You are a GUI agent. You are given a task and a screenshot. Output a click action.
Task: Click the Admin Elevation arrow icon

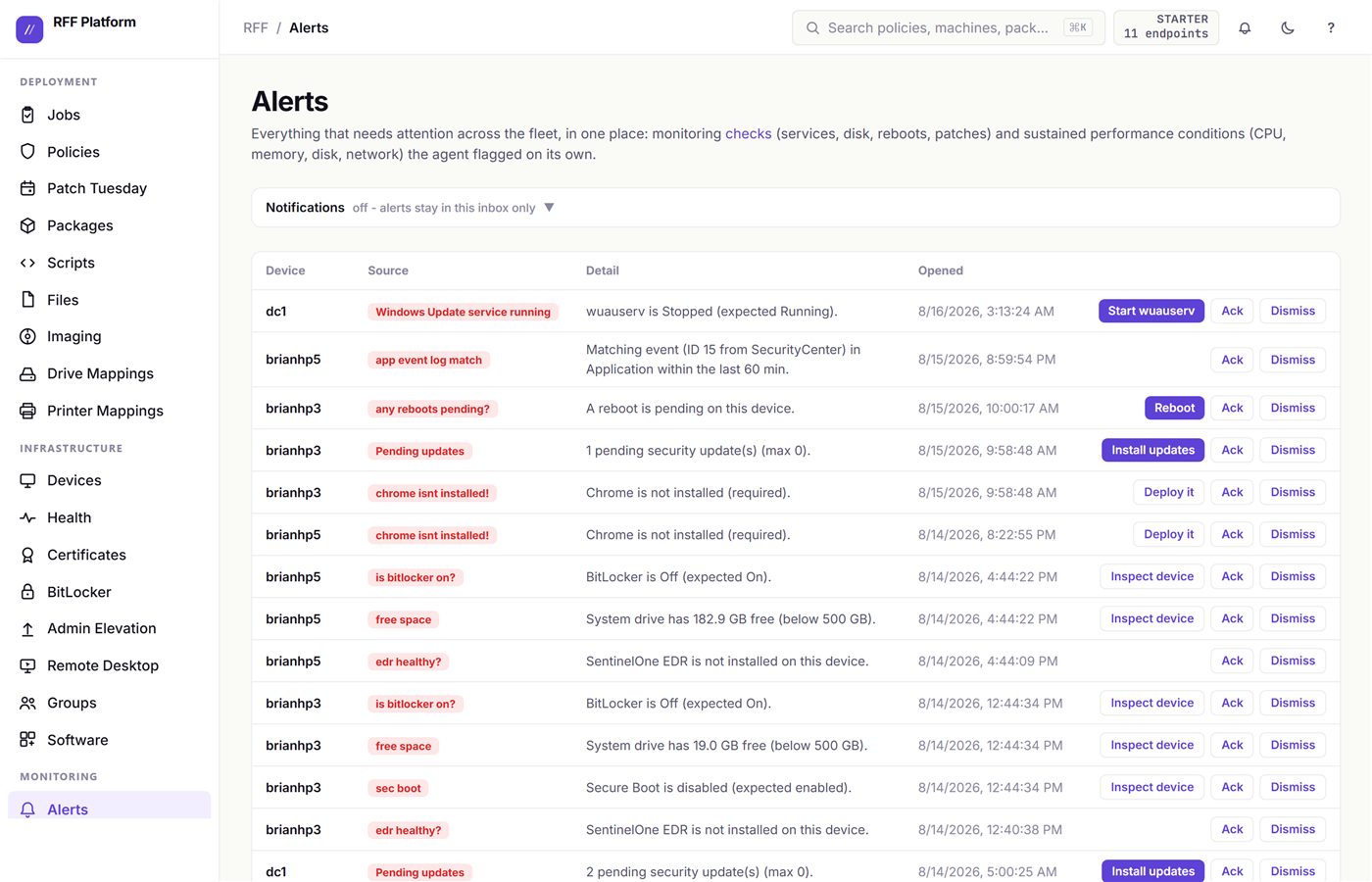coord(27,628)
